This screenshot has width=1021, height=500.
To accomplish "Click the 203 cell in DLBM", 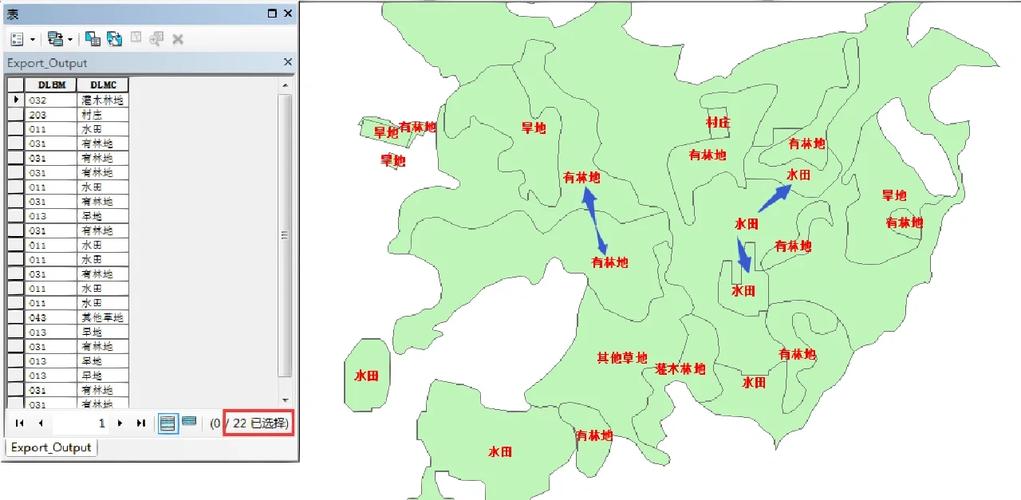I will 51,115.
